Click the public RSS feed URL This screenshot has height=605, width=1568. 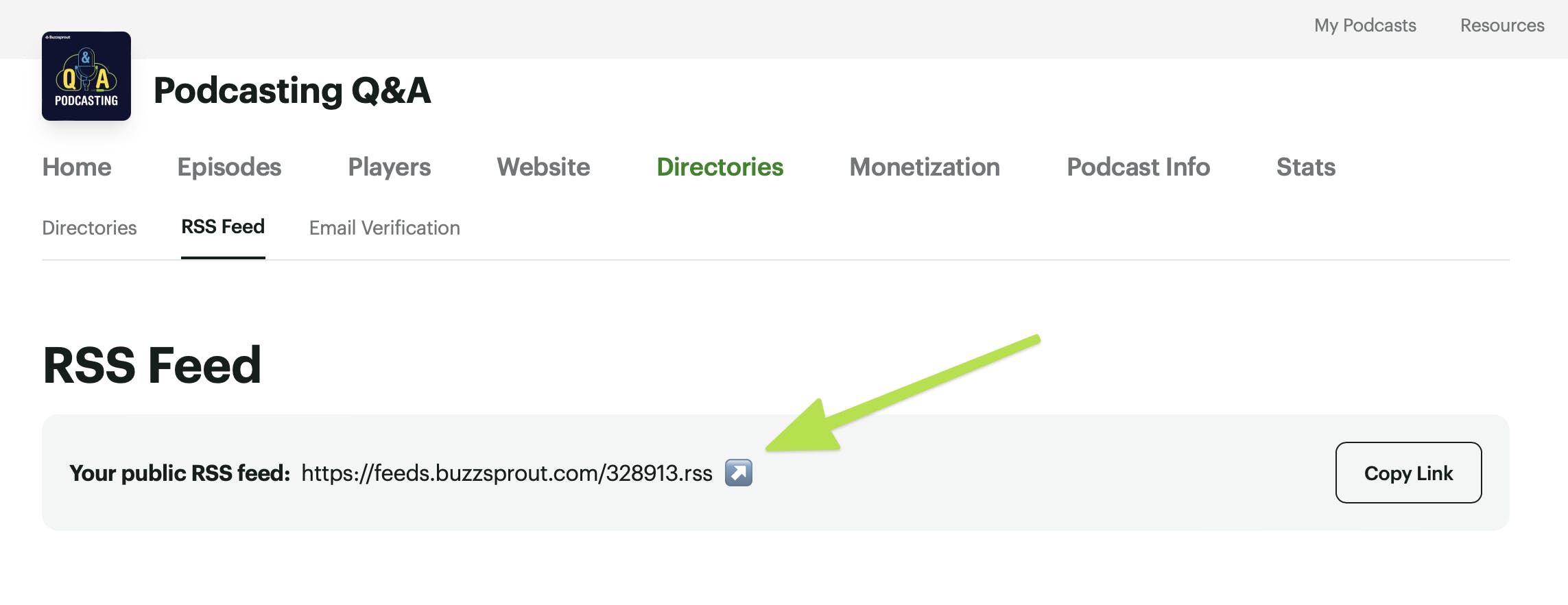[x=508, y=473]
